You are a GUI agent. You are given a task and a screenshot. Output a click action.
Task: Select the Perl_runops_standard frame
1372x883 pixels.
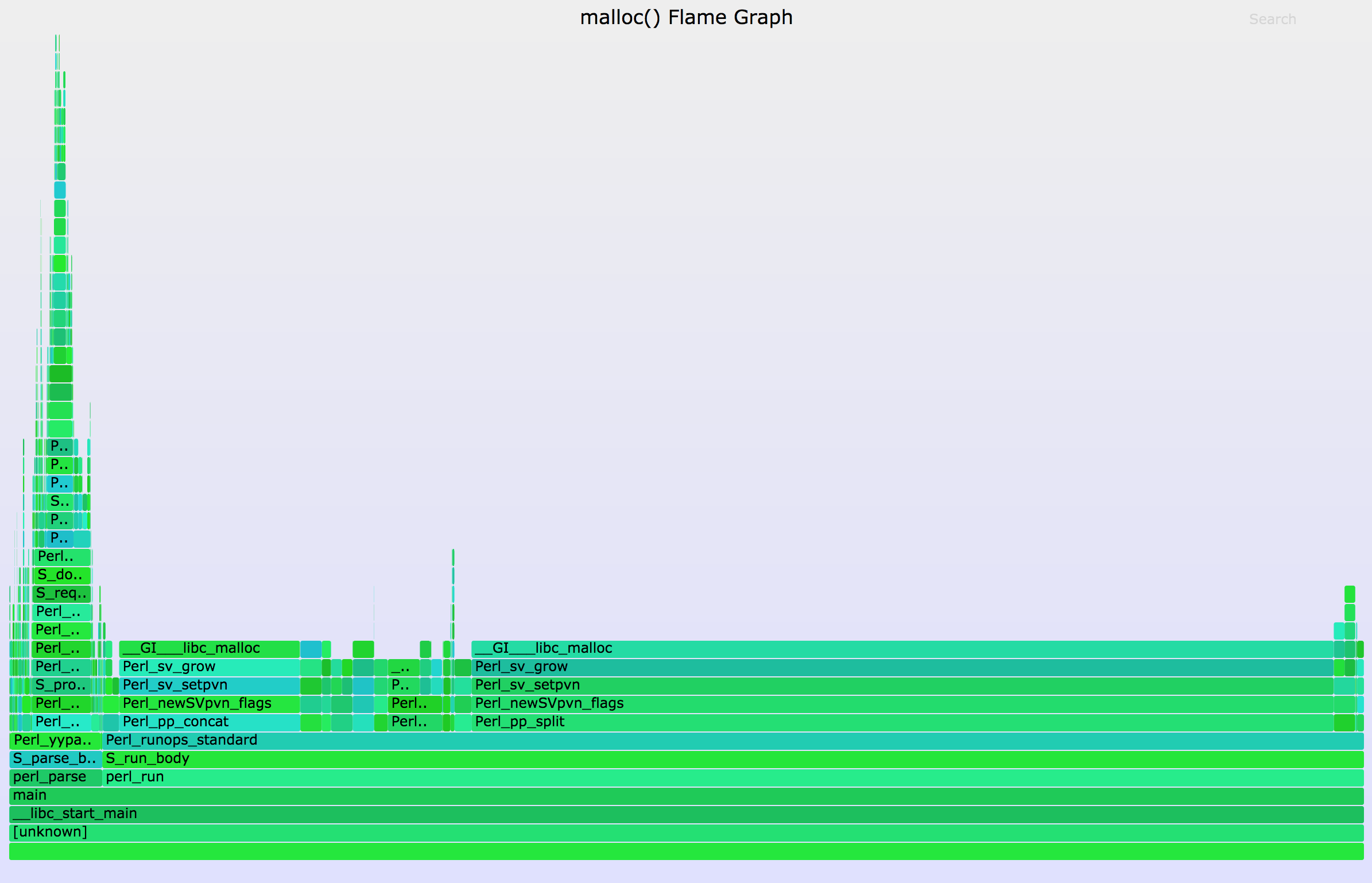coord(732,741)
